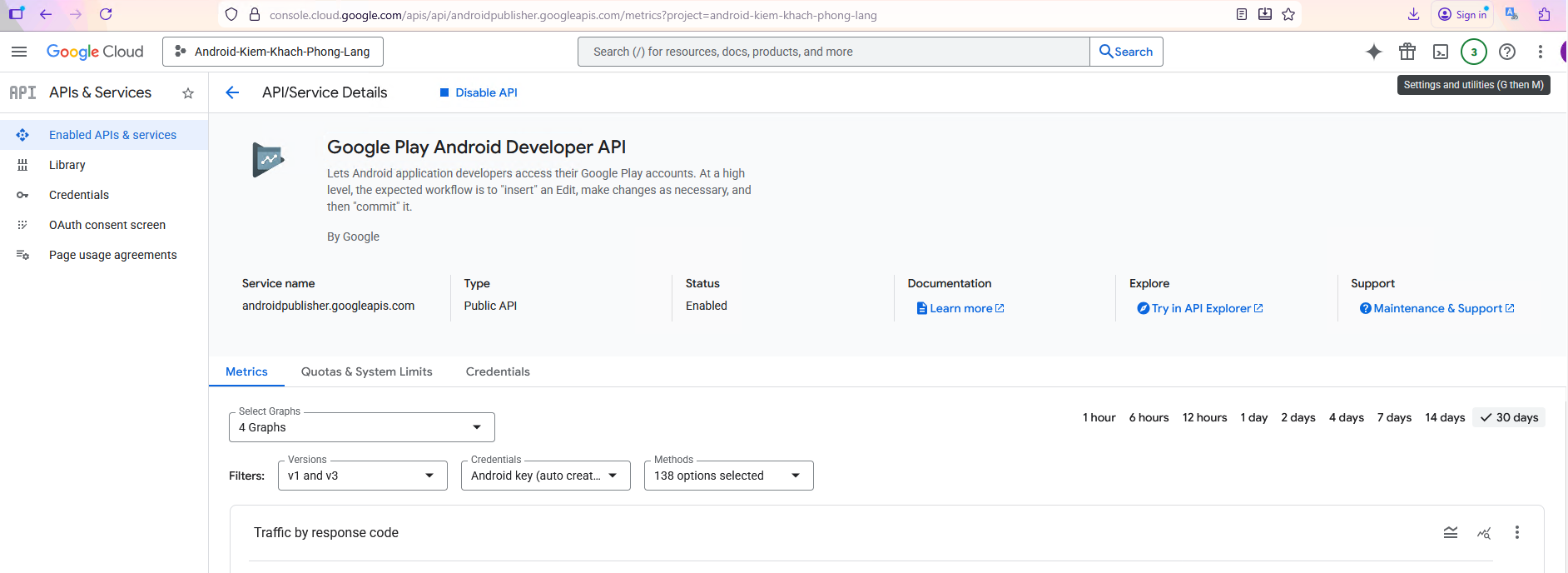The width and height of the screenshot is (1568, 573).
Task: Select 12 hours time range
Action: pos(1204,417)
